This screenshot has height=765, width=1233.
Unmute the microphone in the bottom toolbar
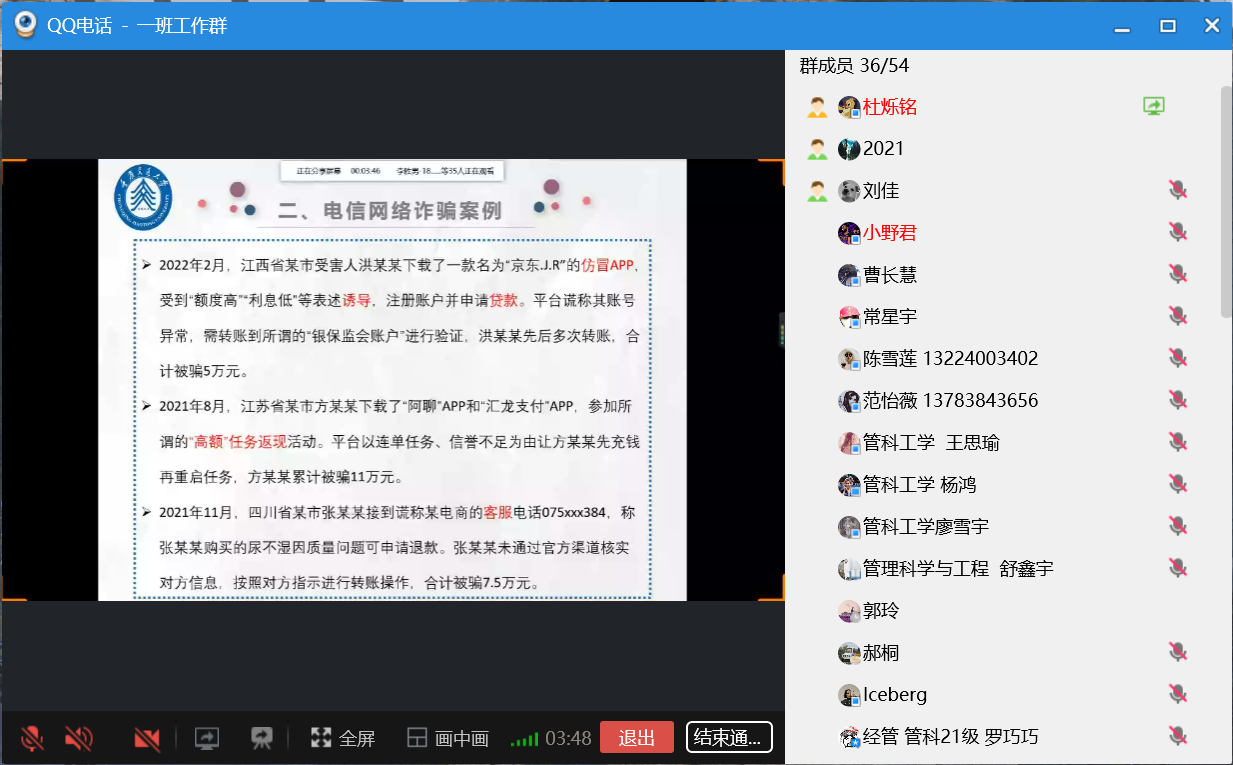pos(32,738)
